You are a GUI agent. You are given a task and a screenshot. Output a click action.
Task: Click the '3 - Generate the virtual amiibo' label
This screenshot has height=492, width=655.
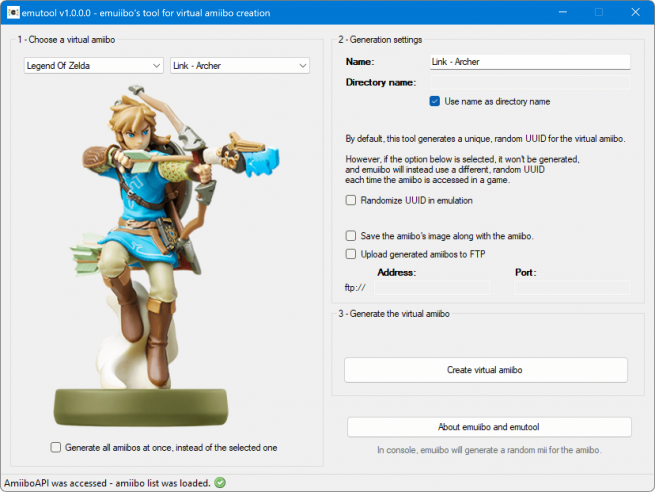point(394,314)
